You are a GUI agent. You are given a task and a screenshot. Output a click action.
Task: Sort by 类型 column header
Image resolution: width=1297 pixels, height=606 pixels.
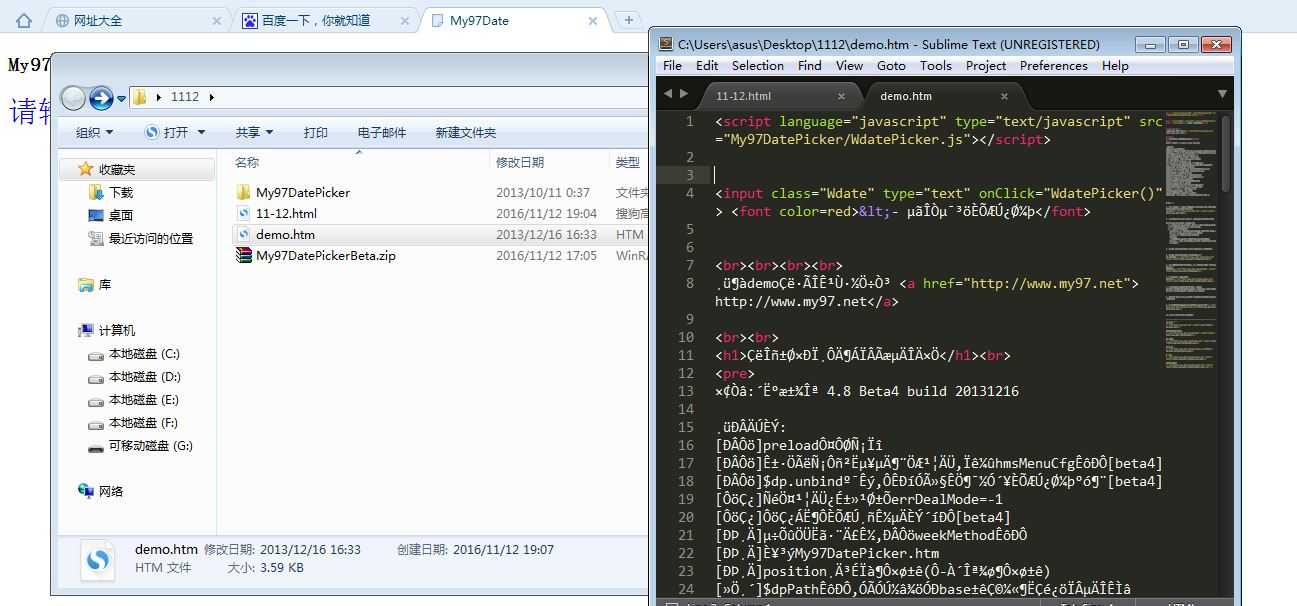[627, 162]
